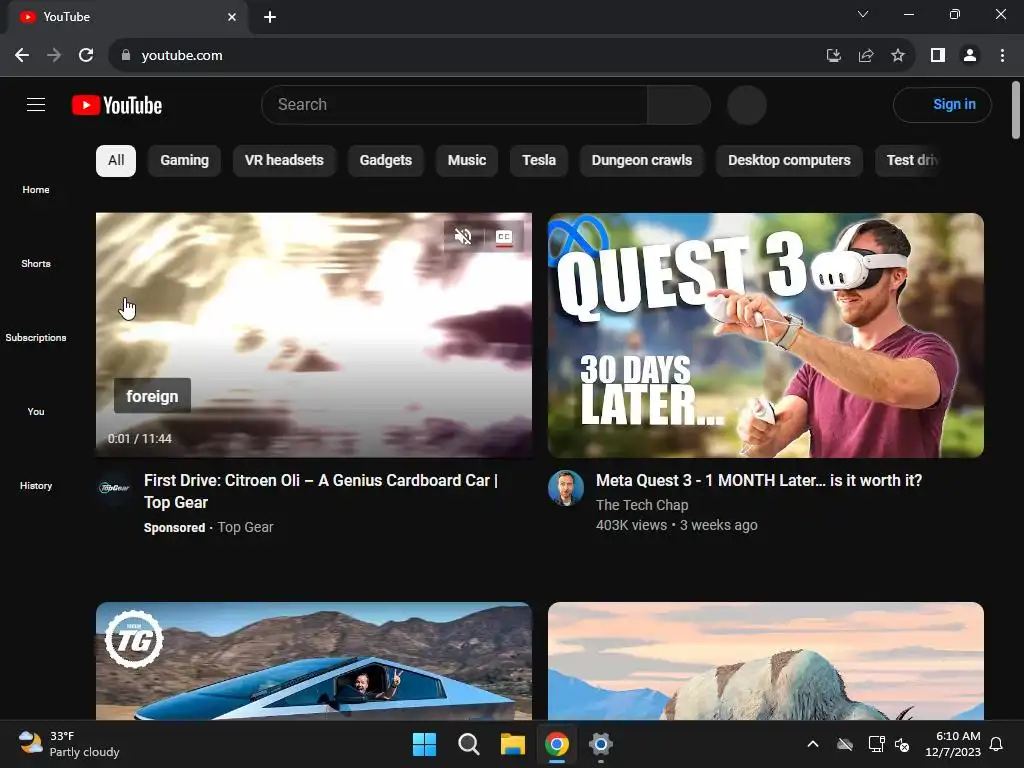The width and height of the screenshot is (1024, 768).
Task: Open the furry creature illustration video thumbnail
Action: 765,661
